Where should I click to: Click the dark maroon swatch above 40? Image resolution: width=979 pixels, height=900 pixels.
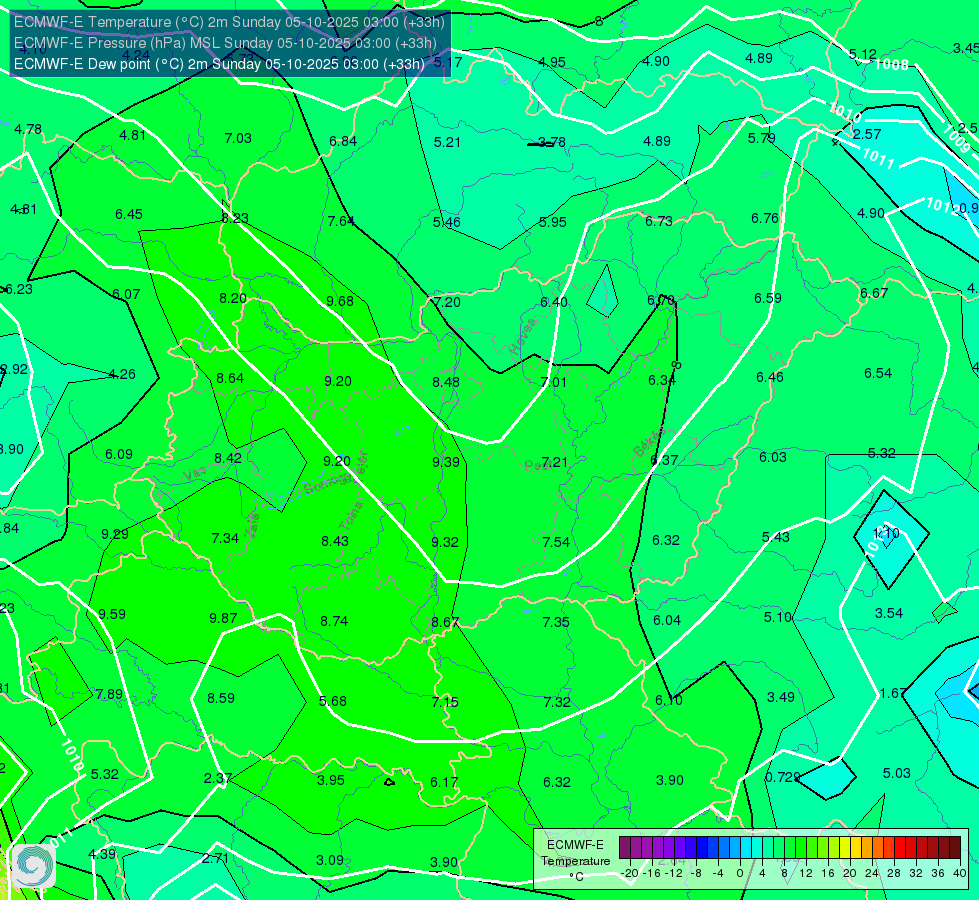tap(955, 848)
